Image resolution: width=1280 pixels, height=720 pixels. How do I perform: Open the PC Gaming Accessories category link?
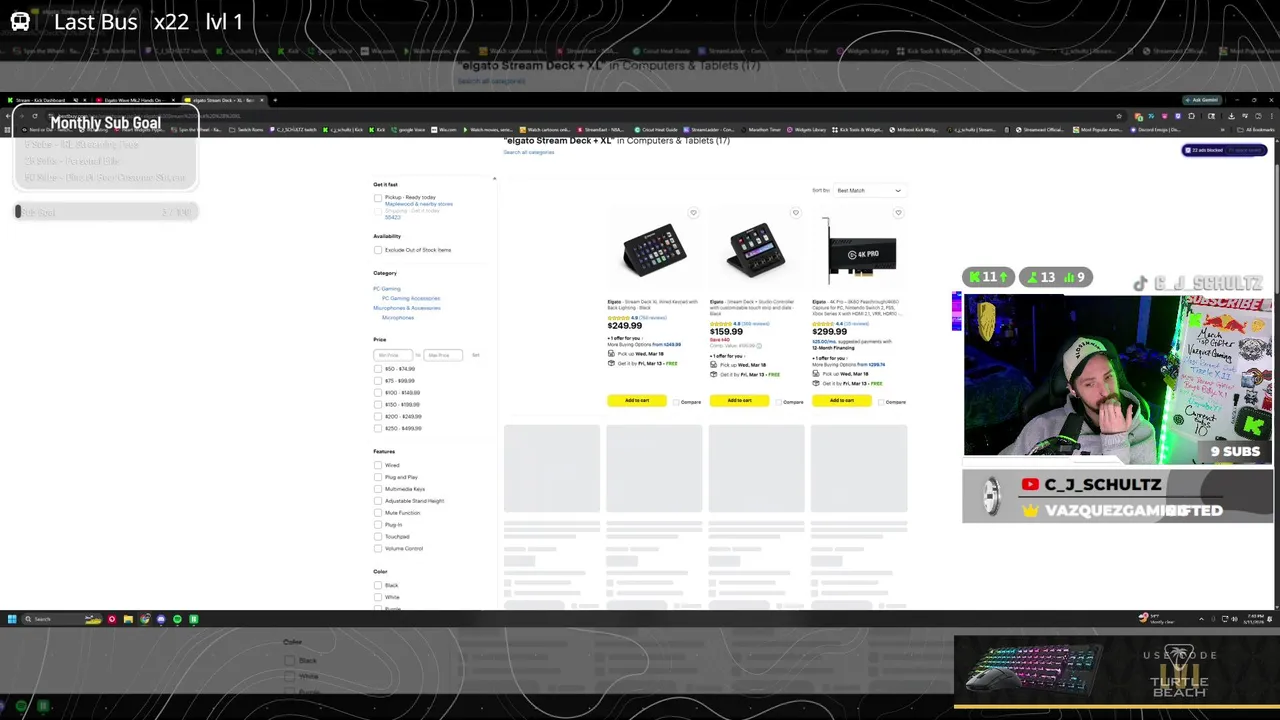tap(411, 298)
